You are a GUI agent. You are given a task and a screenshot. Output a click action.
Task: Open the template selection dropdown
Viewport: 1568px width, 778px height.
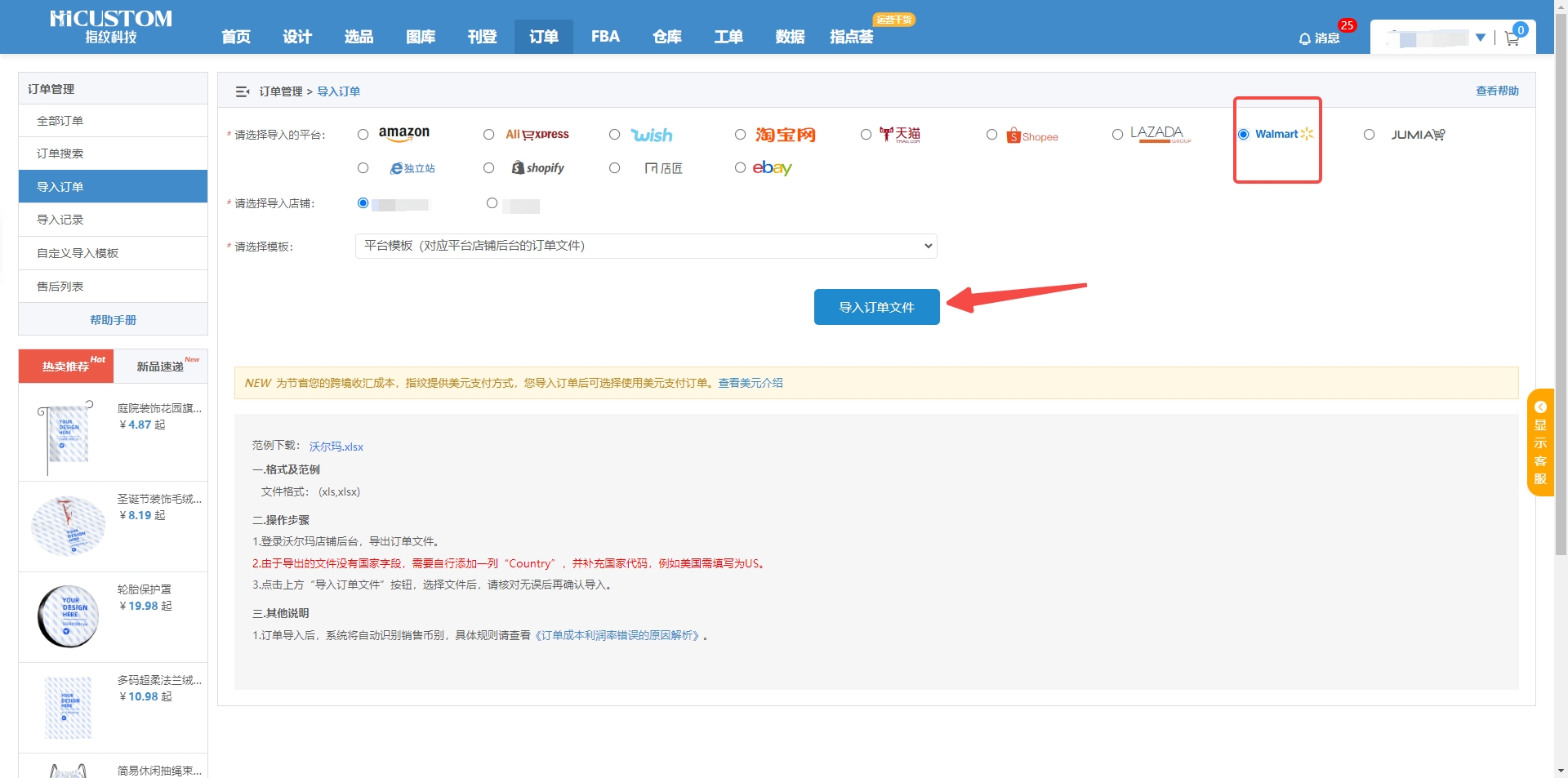(x=646, y=246)
